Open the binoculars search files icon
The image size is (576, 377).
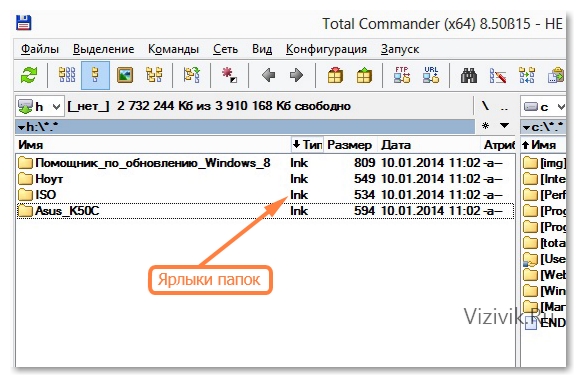point(469,75)
